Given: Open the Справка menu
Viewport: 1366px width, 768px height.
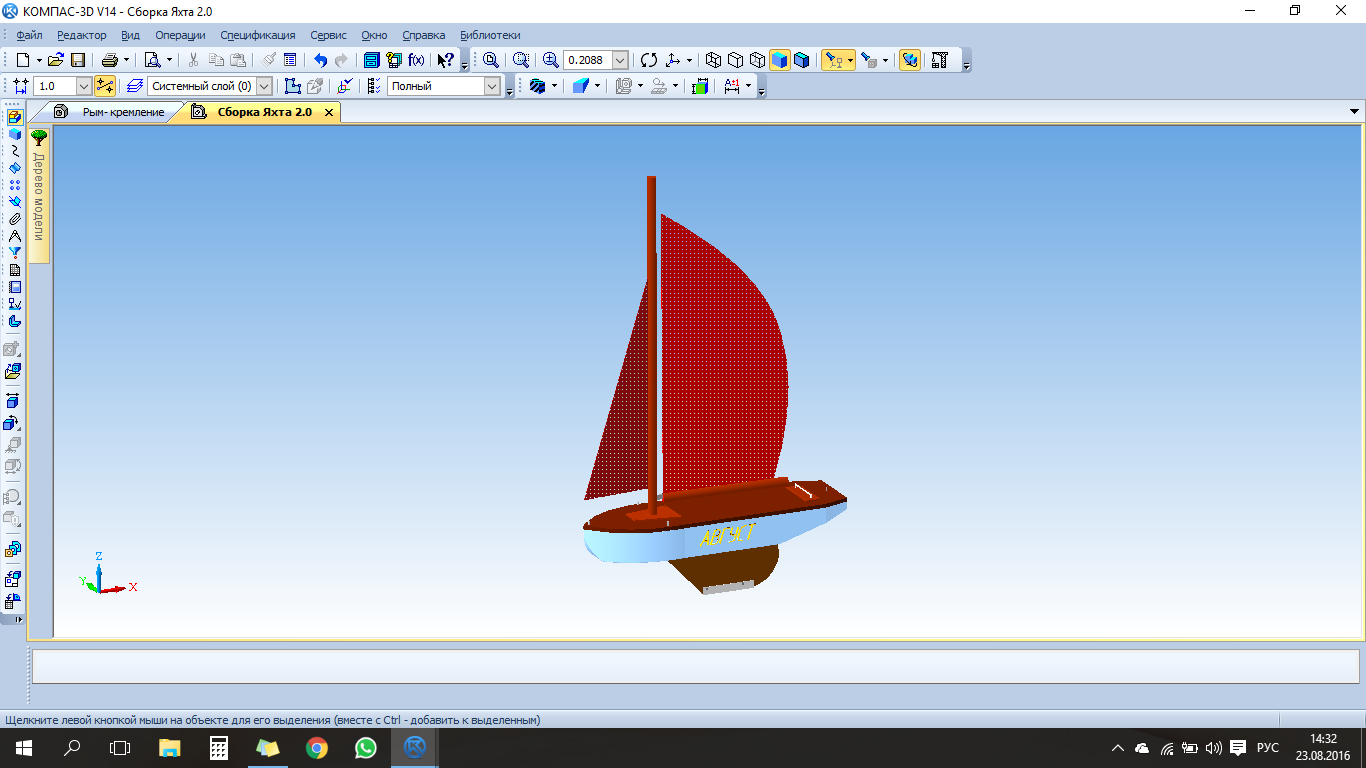Looking at the screenshot, I should [x=424, y=35].
